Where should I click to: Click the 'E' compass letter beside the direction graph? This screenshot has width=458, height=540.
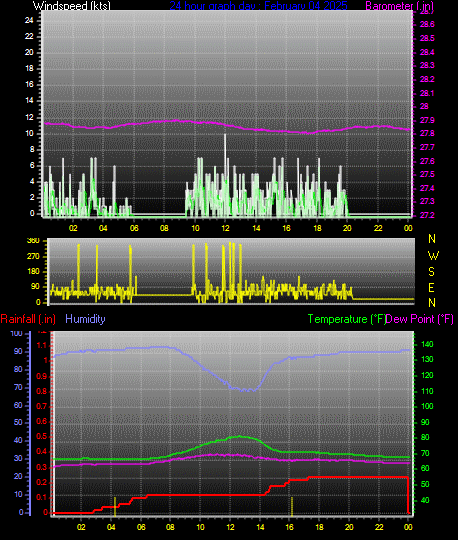(431, 287)
